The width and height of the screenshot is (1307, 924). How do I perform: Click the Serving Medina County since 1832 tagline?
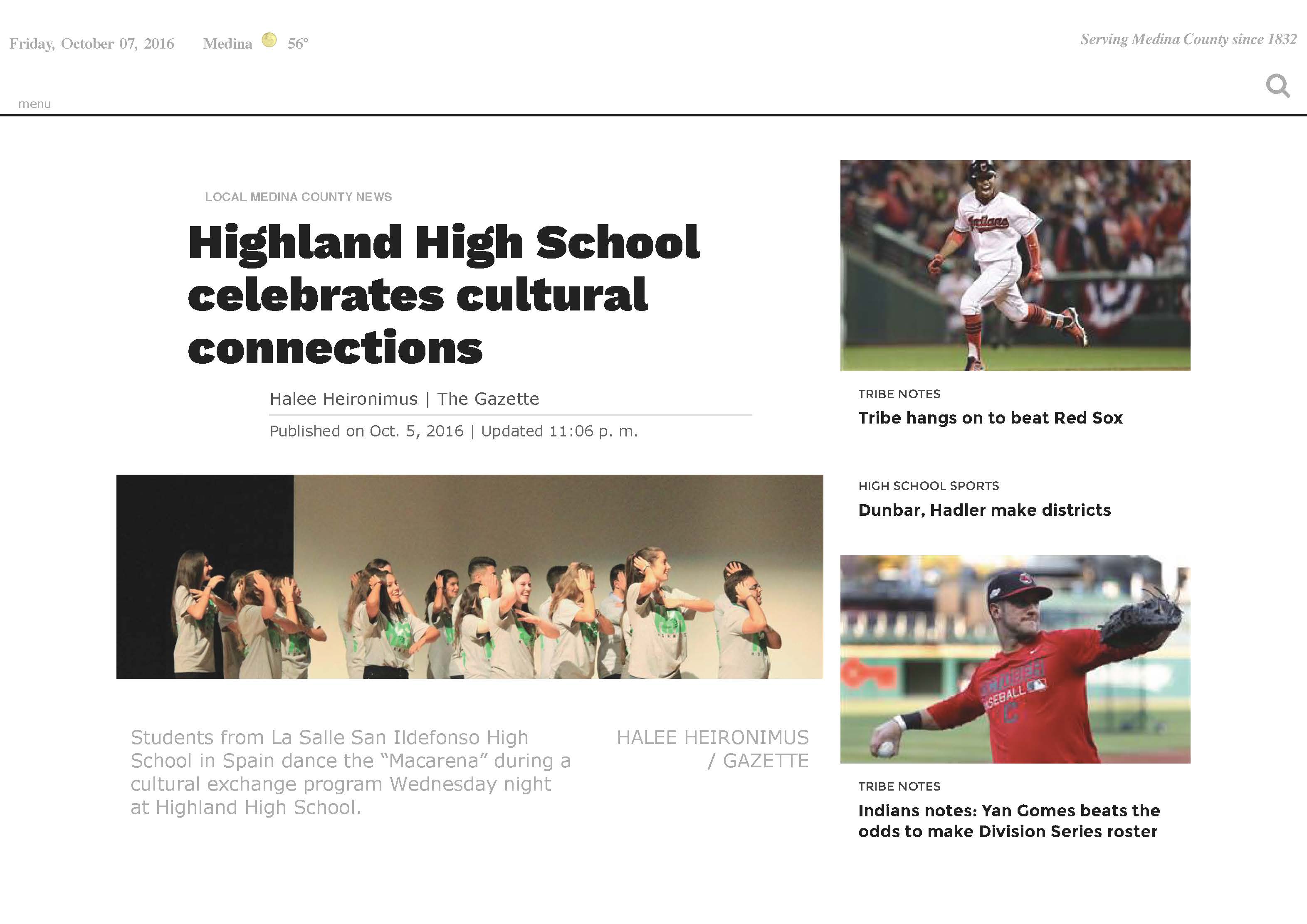[x=1188, y=39]
